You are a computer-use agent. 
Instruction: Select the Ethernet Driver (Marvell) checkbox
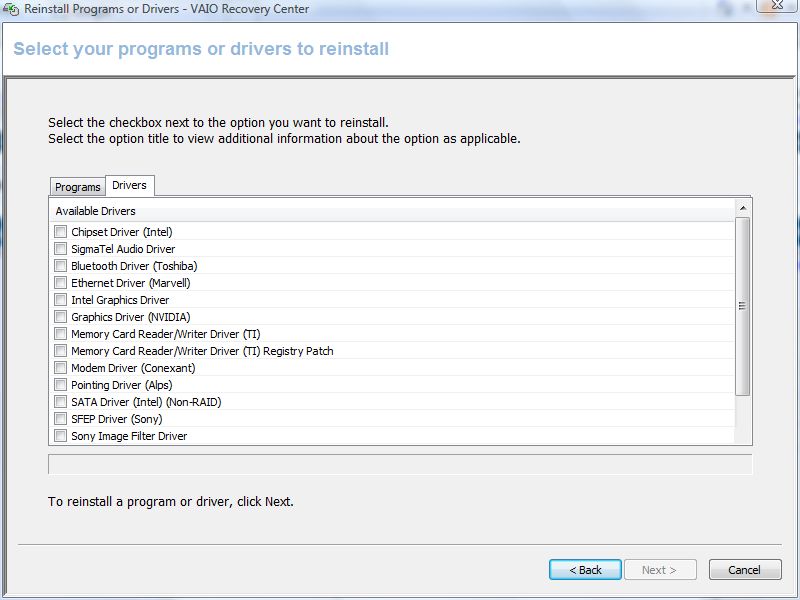(x=61, y=283)
